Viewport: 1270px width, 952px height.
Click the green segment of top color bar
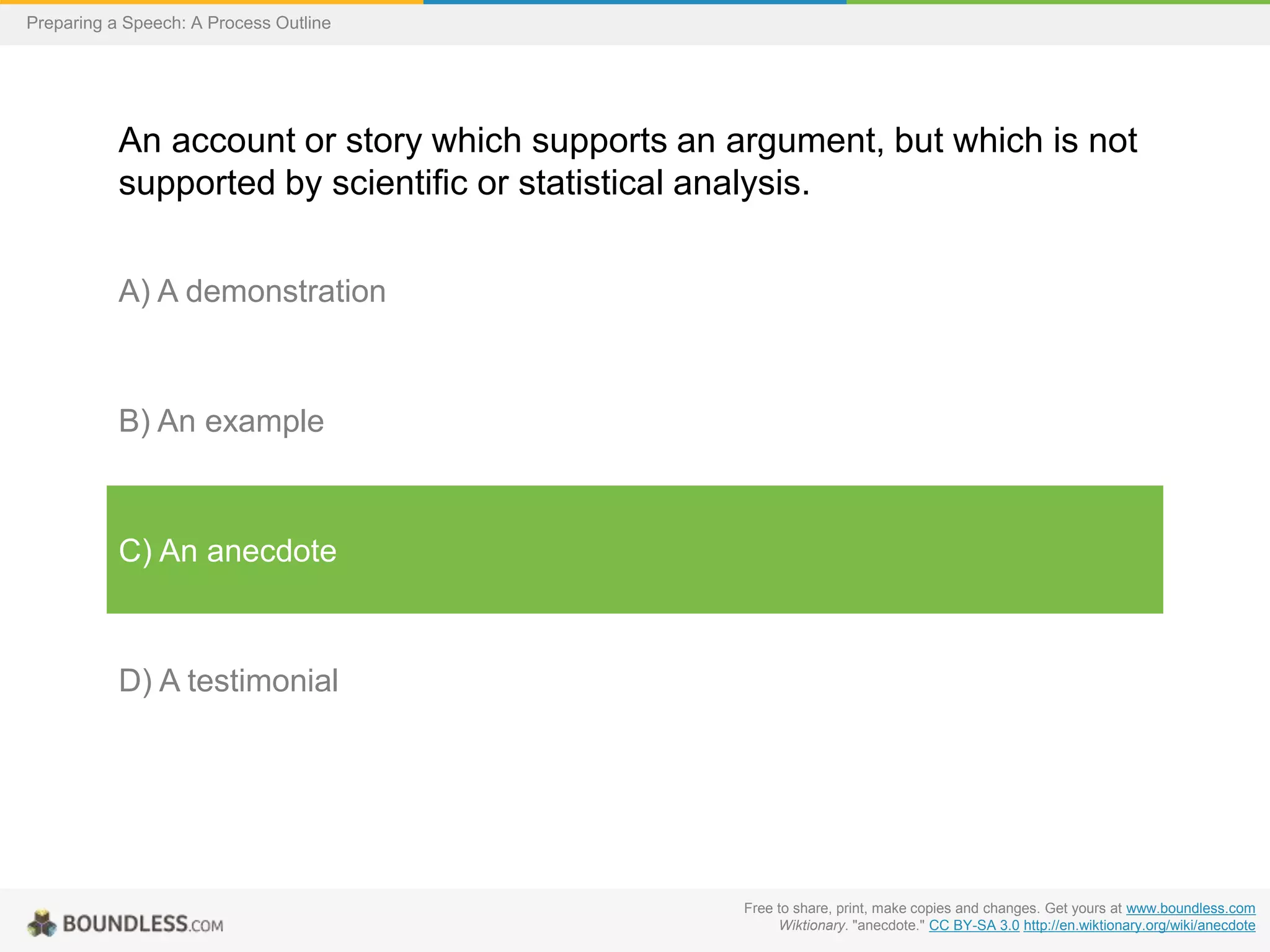point(1058,2)
